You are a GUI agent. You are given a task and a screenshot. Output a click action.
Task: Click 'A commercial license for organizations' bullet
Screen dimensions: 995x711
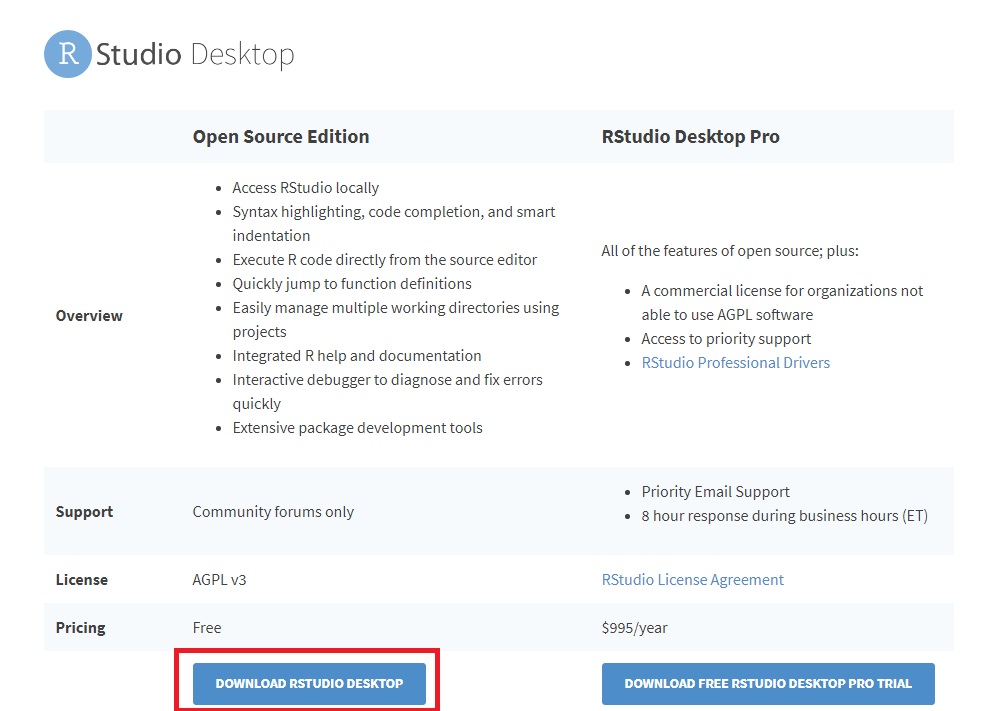pos(782,302)
